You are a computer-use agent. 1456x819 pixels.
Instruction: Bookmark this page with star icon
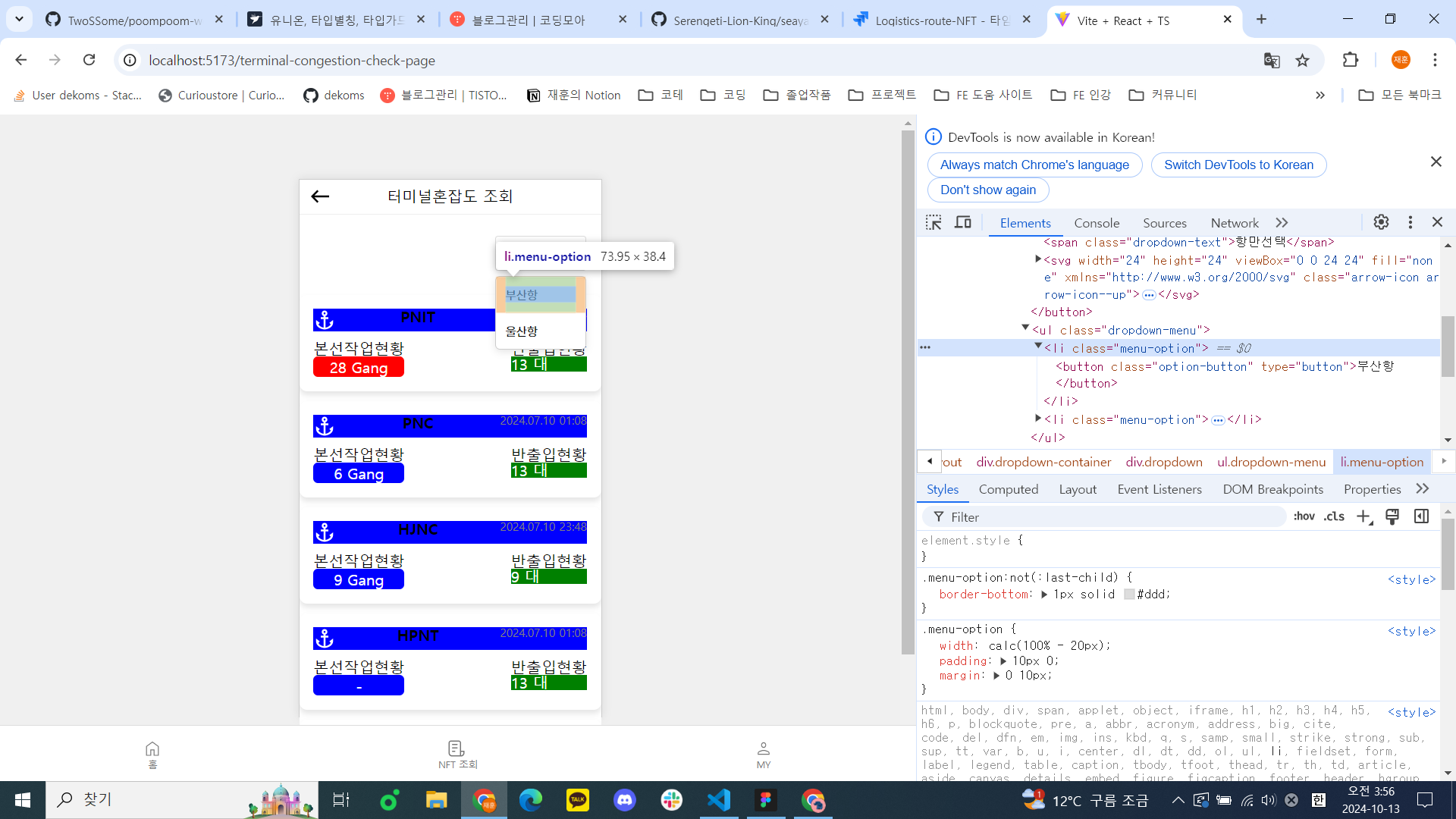1302,61
